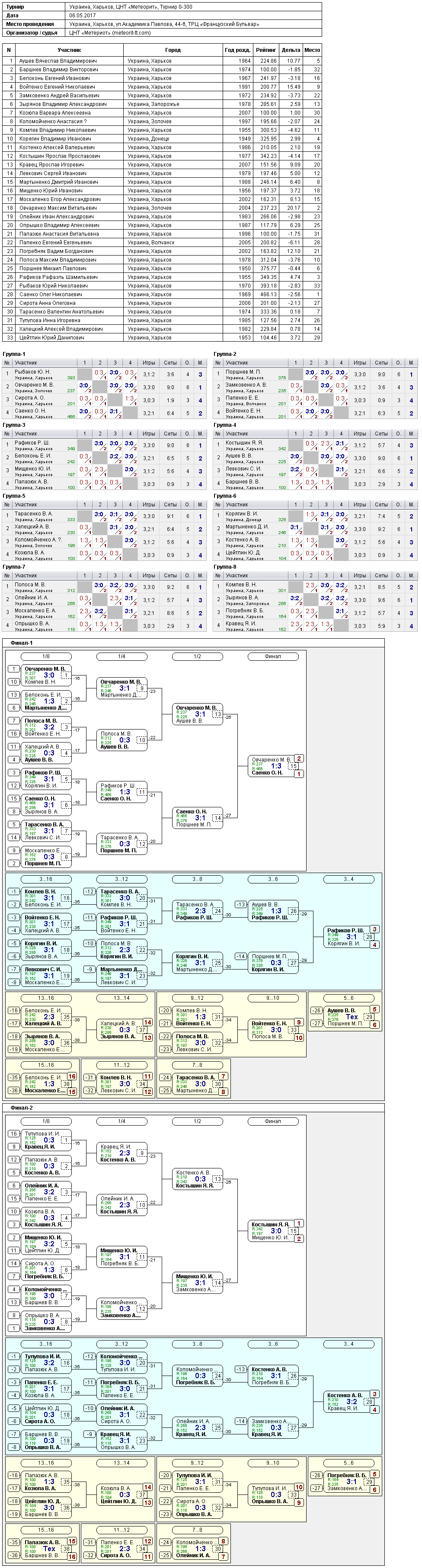This screenshot has height=1568, width=422.
Task: Click the 'Финал' round label in Финал-1 bracket
Action: coord(273,657)
